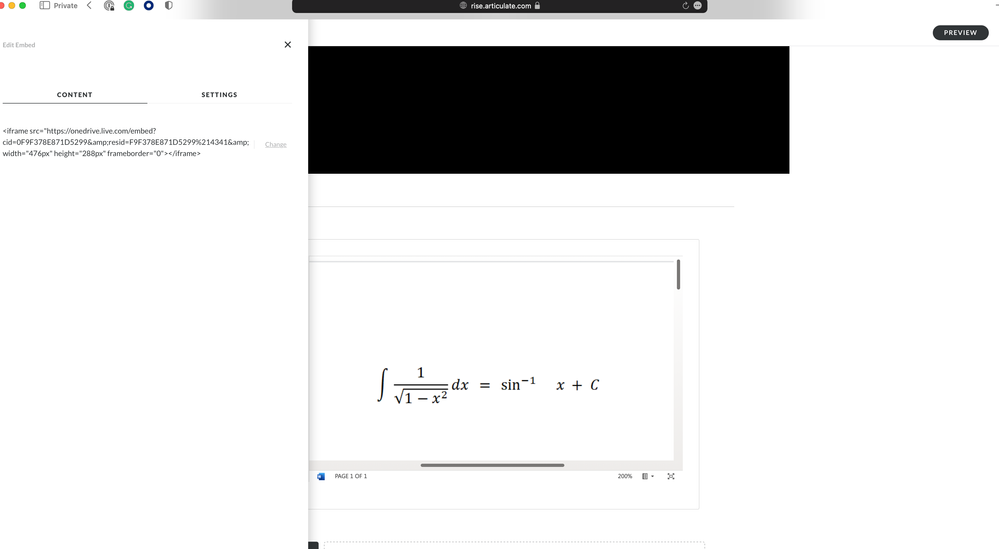Open the address bar more options icon
Screen dimensions: 999x549
click(698, 6)
